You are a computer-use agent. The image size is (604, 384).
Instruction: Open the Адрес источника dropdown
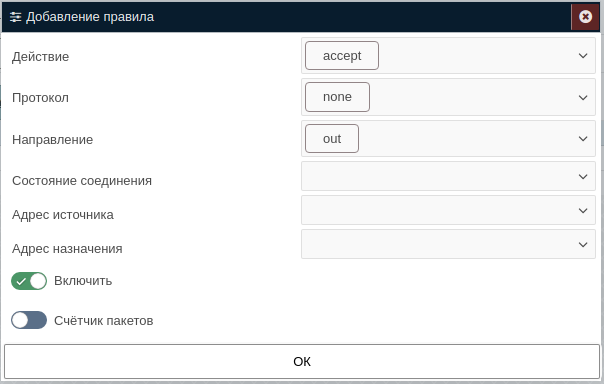(x=448, y=210)
